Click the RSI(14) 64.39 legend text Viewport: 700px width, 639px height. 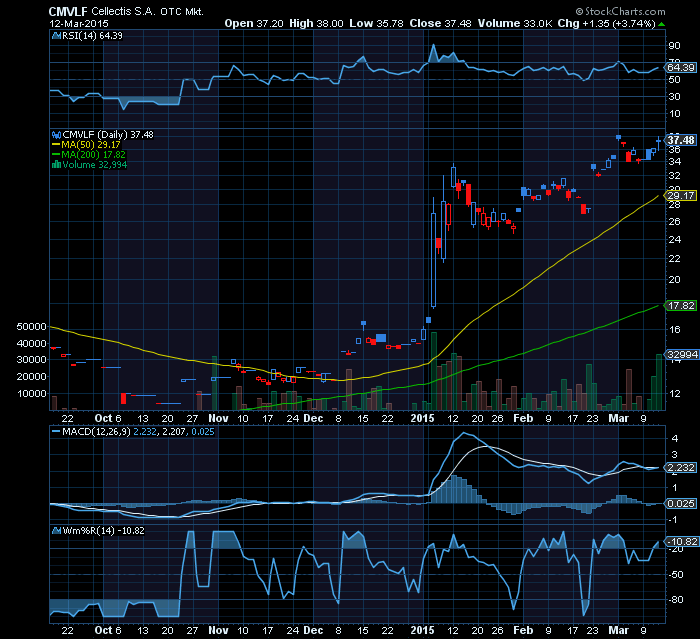pyautogui.click(x=92, y=36)
